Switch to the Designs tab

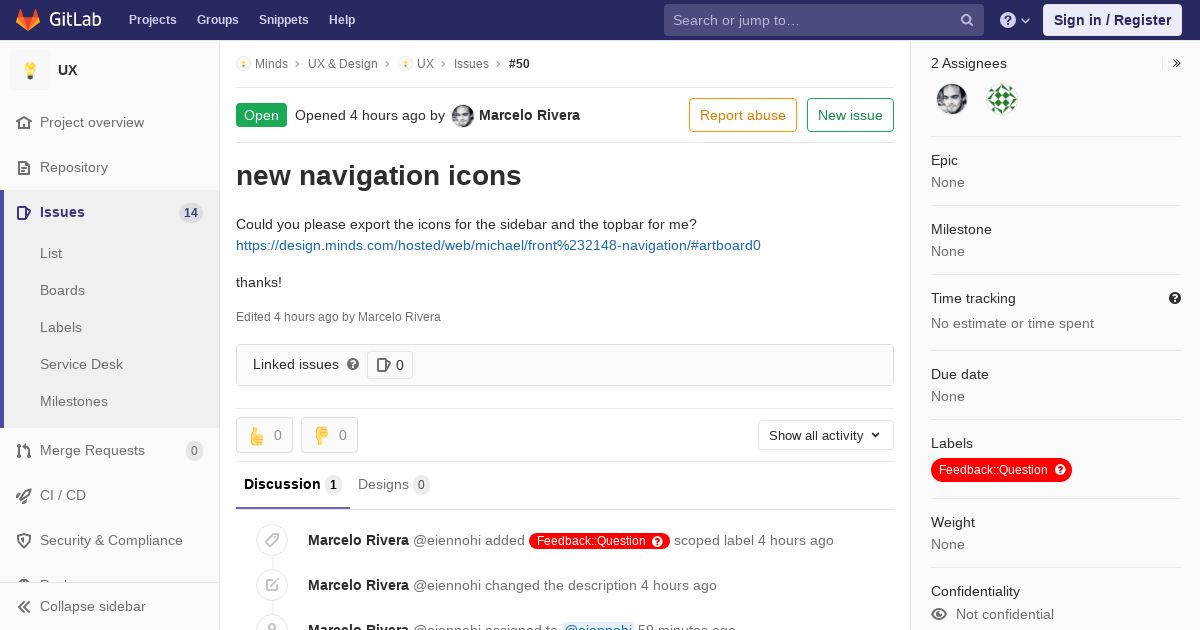(x=394, y=484)
